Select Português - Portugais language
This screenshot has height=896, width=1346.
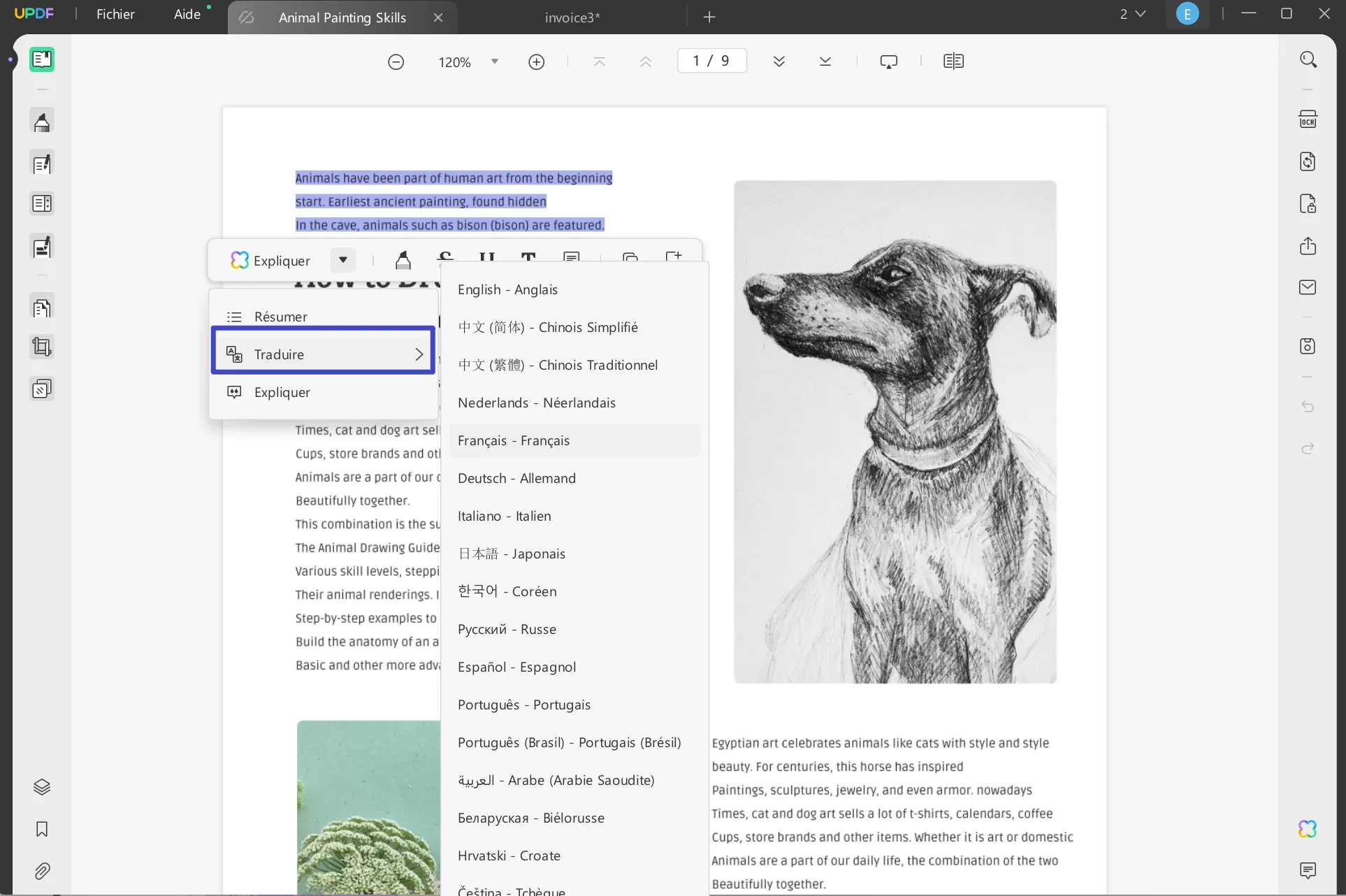(574, 704)
